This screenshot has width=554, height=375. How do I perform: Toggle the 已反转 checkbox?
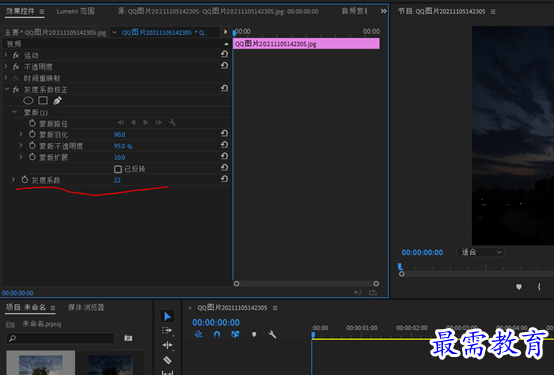(x=118, y=169)
